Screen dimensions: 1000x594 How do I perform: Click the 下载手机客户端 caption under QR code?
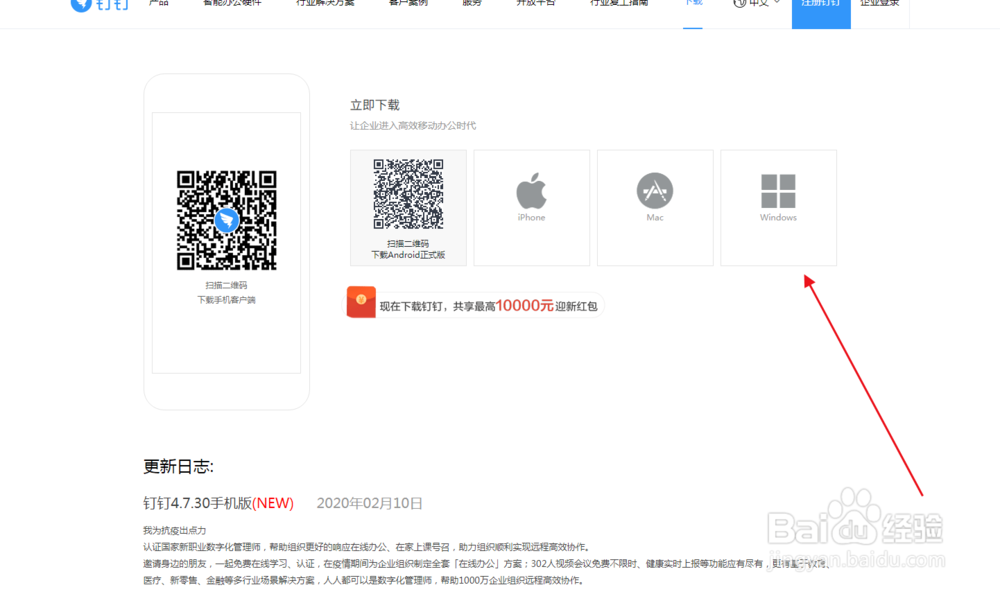pyautogui.click(x=226, y=300)
